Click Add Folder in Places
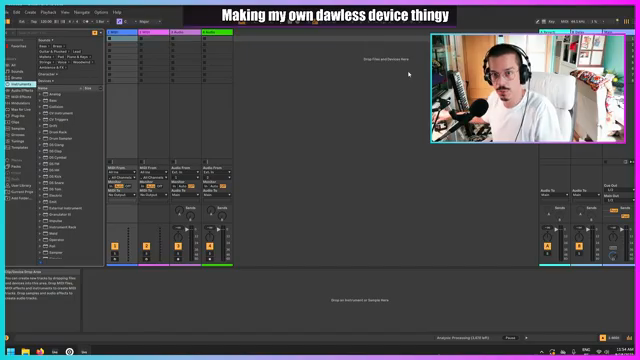The image size is (640, 360). pyautogui.click(x=21, y=198)
